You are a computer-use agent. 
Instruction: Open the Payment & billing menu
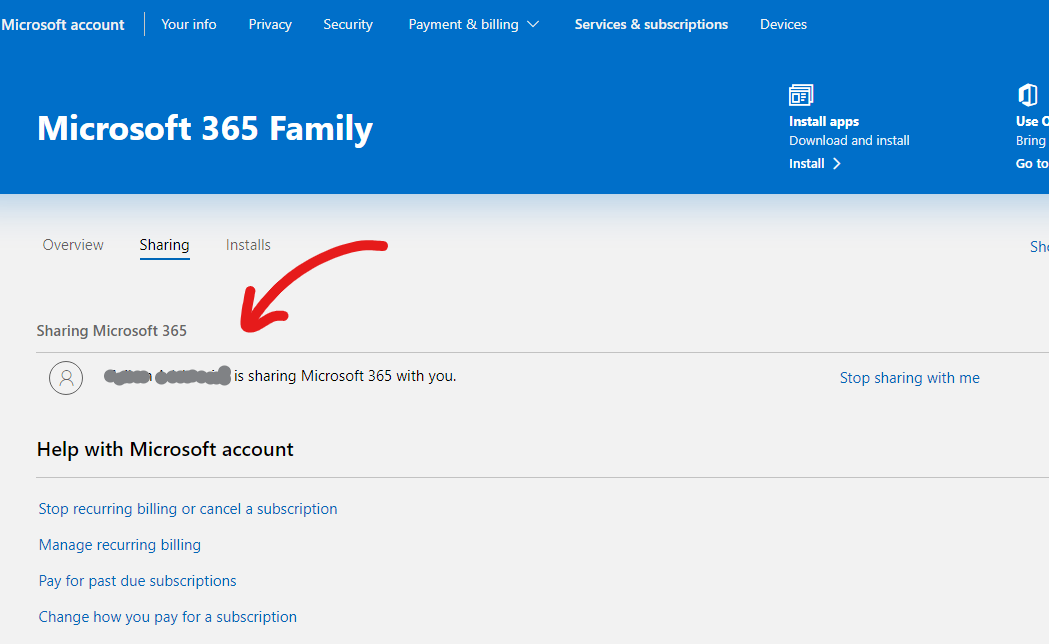474,25
